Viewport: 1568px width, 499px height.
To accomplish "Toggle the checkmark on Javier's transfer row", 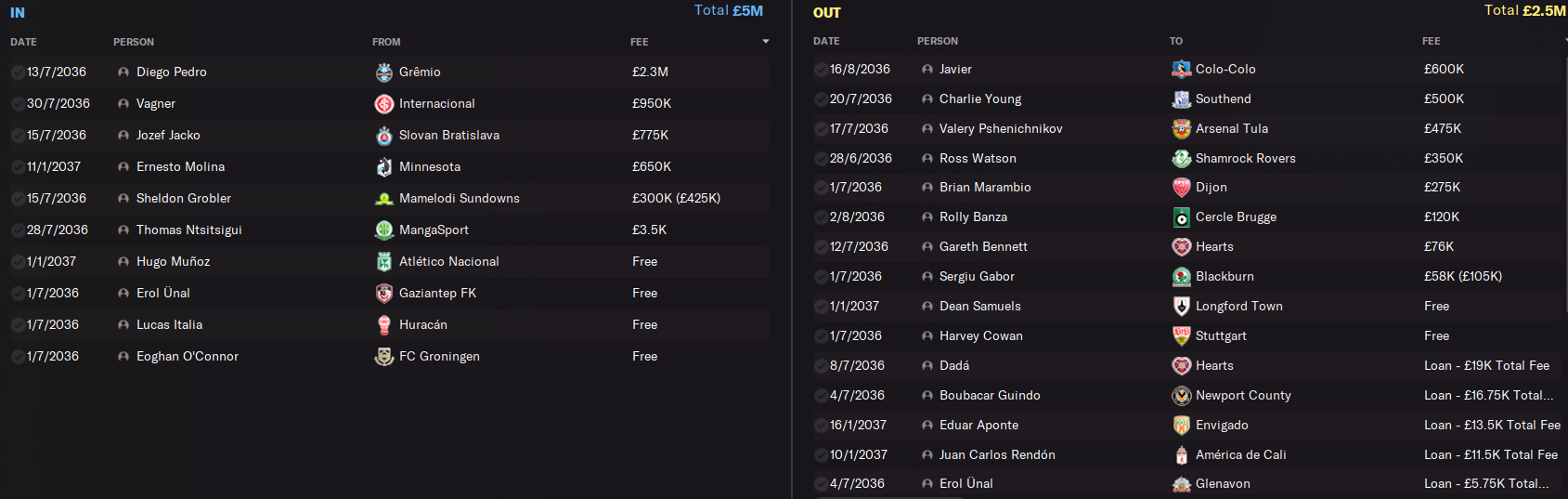I will [x=821, y=70].
